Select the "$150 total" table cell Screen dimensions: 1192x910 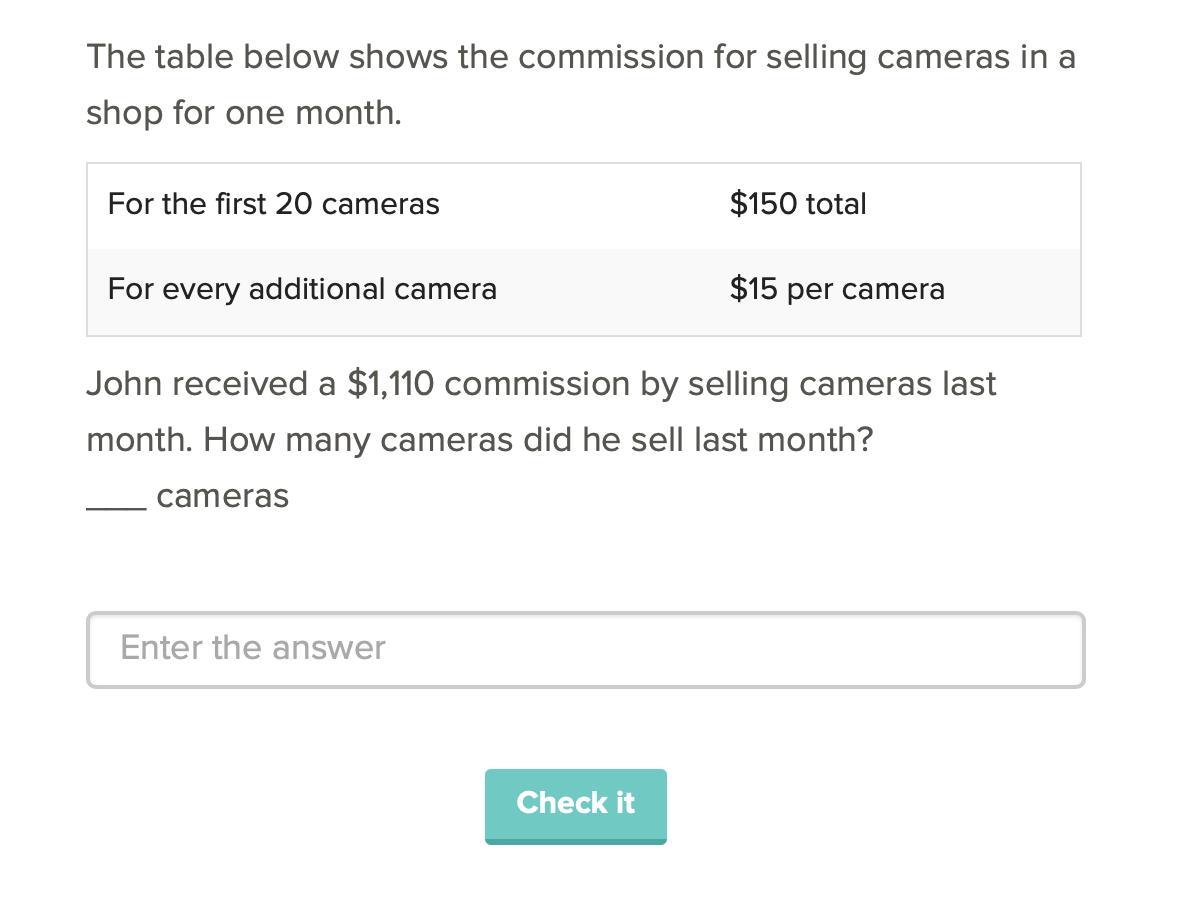pos(797,204)
